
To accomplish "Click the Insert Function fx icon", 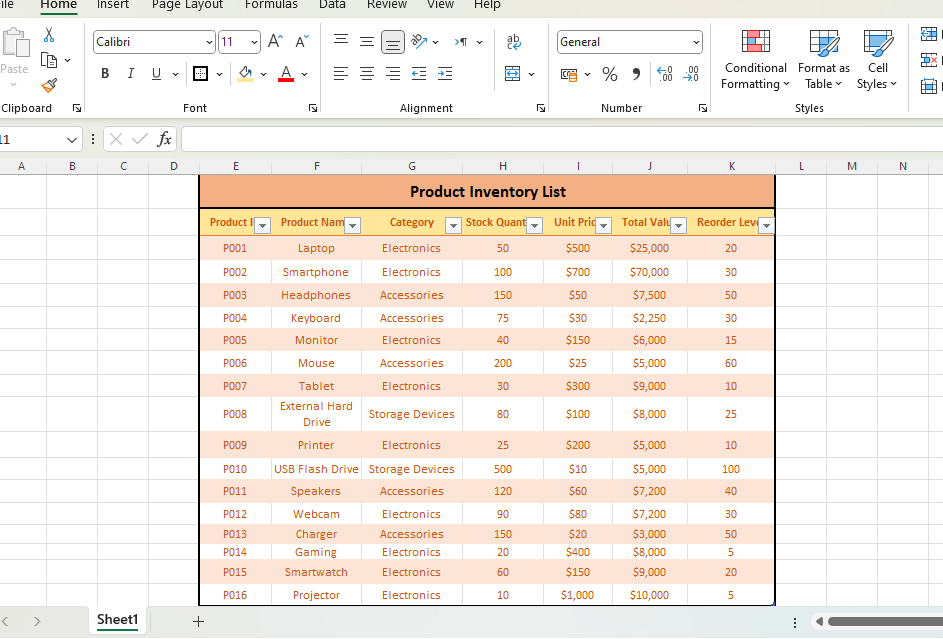I will 164,139.
